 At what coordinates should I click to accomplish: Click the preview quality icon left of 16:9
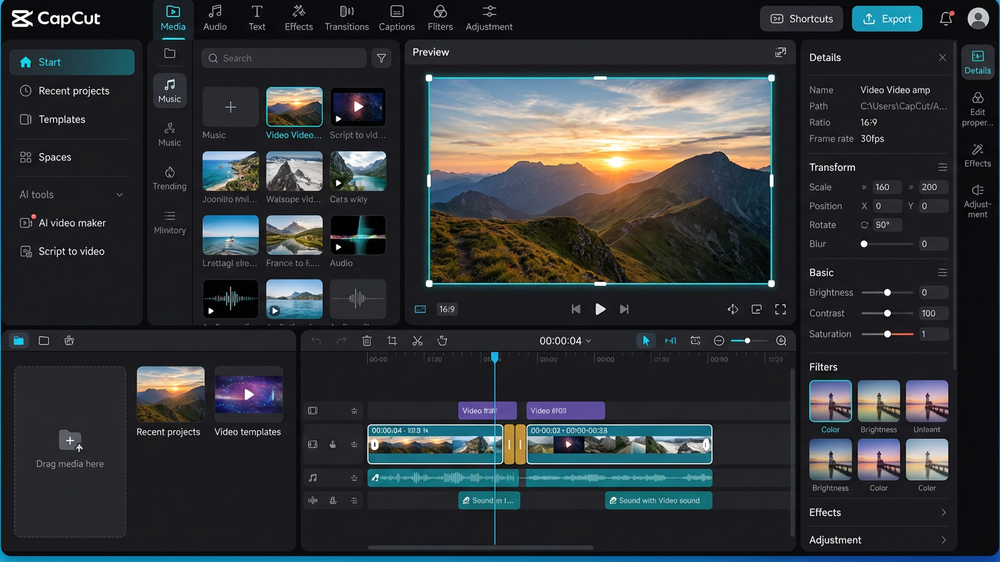[x=420, y=309]
